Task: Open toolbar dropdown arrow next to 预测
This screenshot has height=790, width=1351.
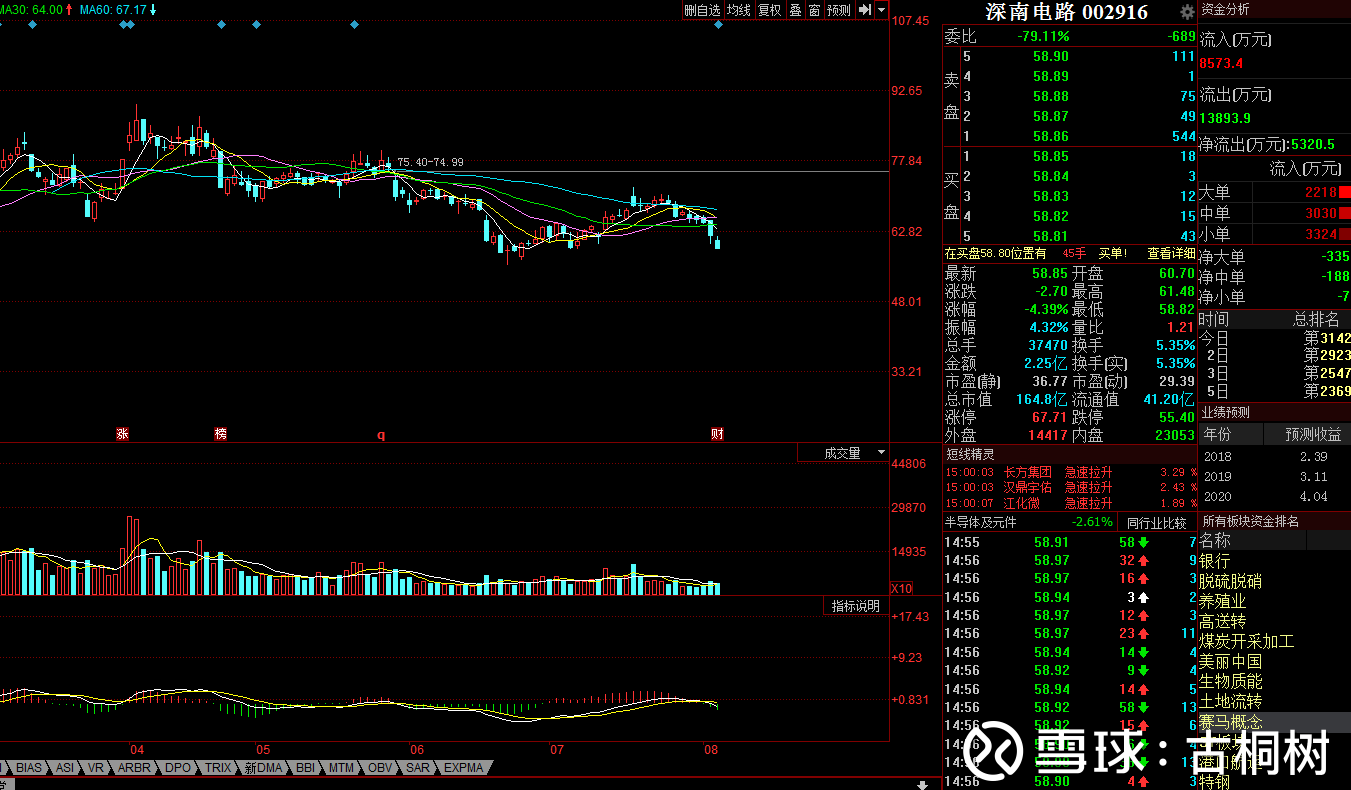Action: coord(881,10)
